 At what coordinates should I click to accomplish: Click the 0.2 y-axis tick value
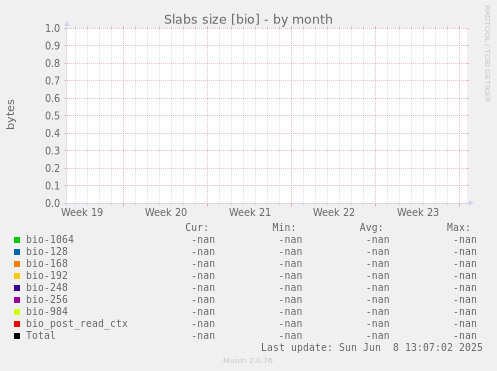(x=53, y=168)
